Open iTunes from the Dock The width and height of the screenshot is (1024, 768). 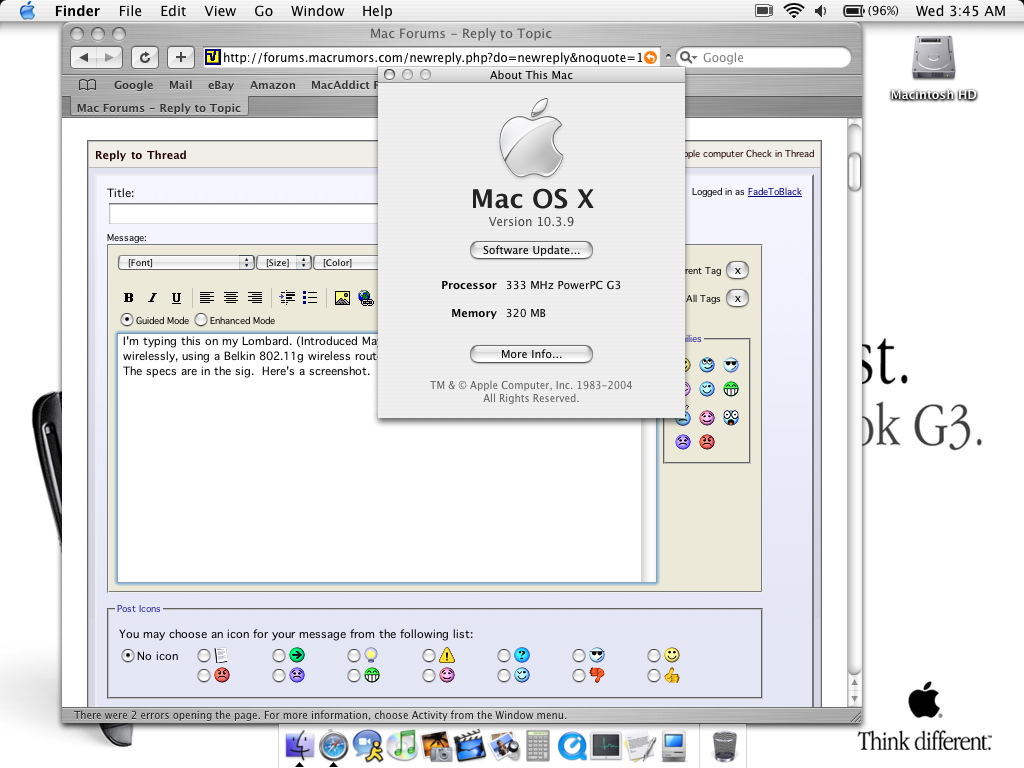(402, 744)
